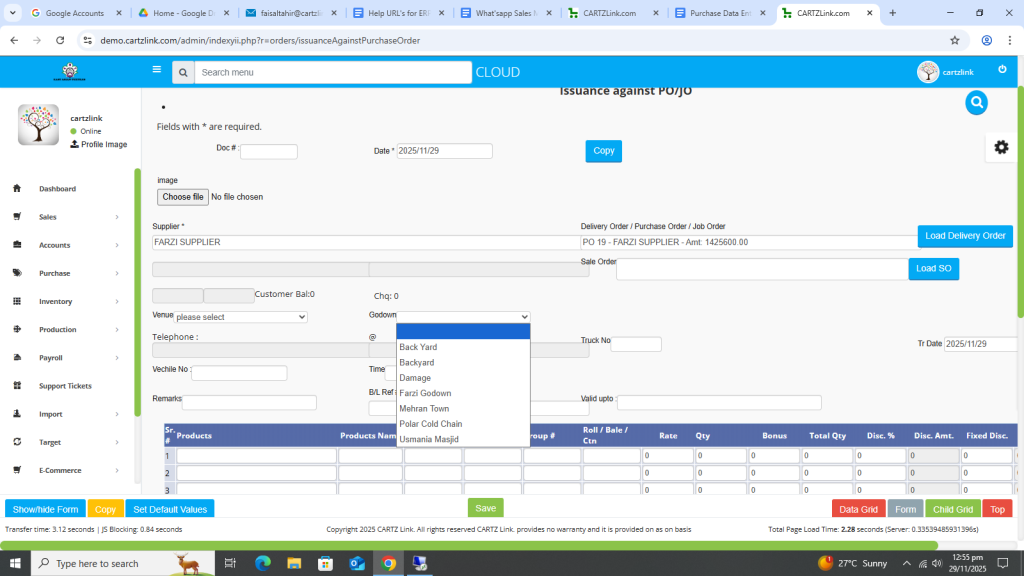The image size is (1024, 576).
Task: Open the settings gear icon
Action: pyautogui.click(x=1001, y=147)
